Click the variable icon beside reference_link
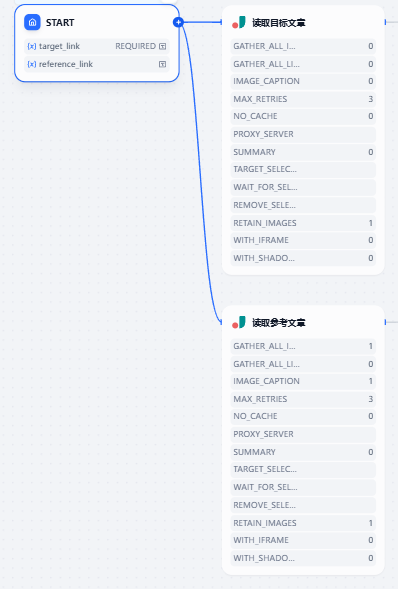The height and width of the screenshot is (589, 398). point(32,64)
